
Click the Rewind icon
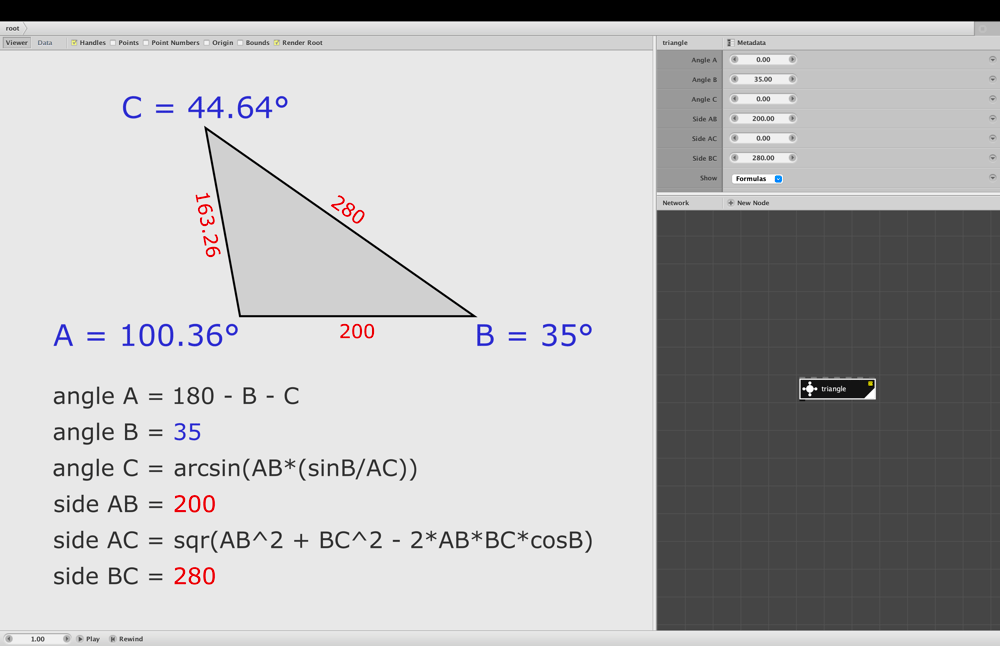[113, 638]
